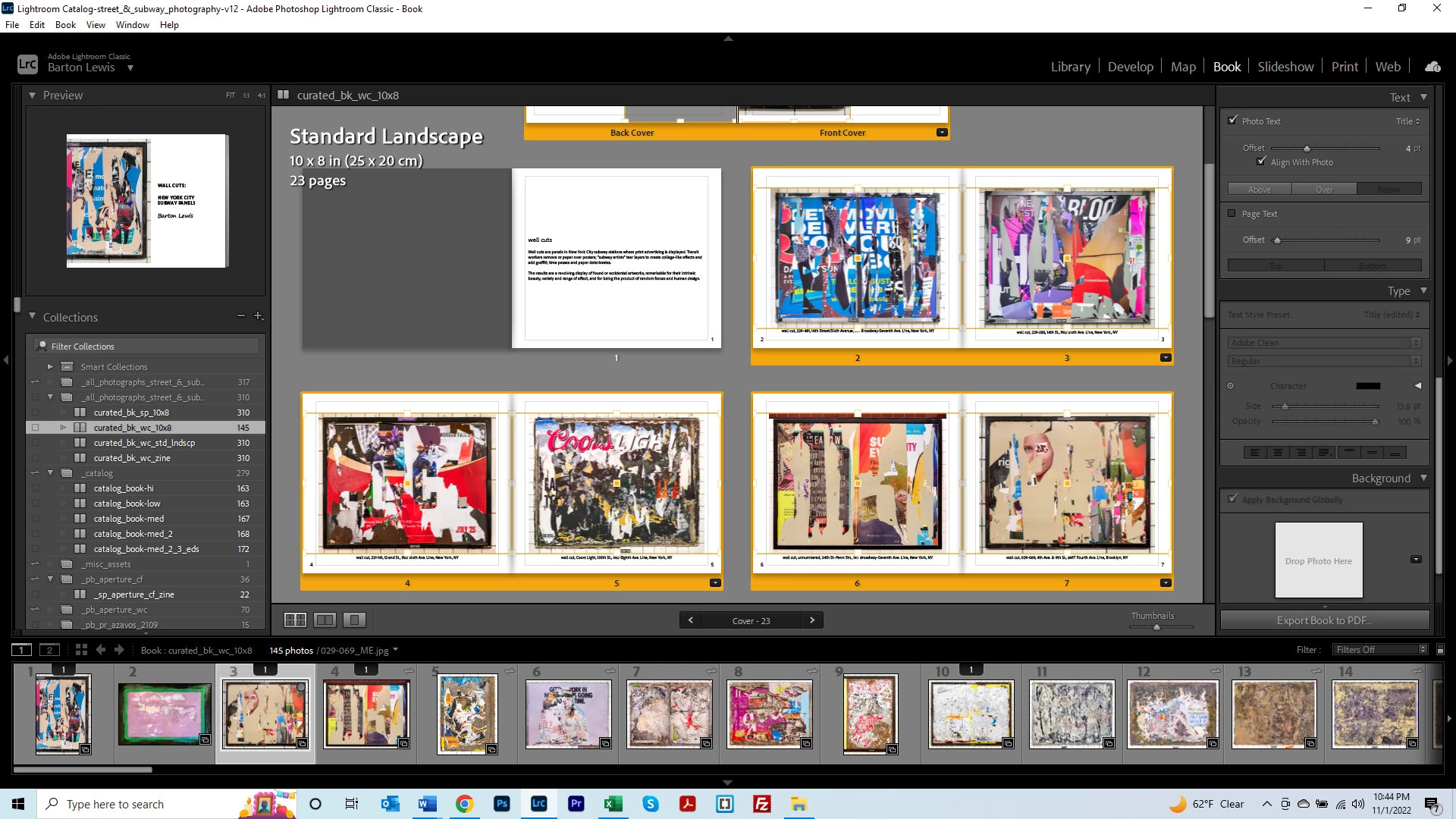The image size is (1456, 819).
Task: Switch to multi-page view
Action: 295,620
